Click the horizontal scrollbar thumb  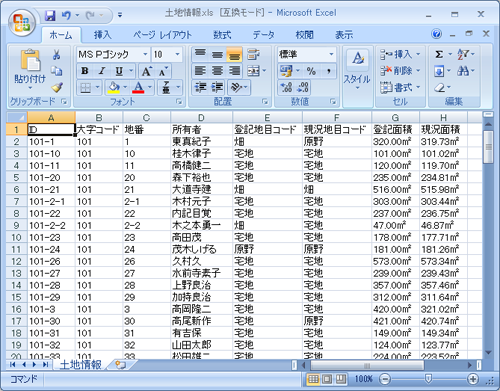pyautogui.click(x=367, y=366)
